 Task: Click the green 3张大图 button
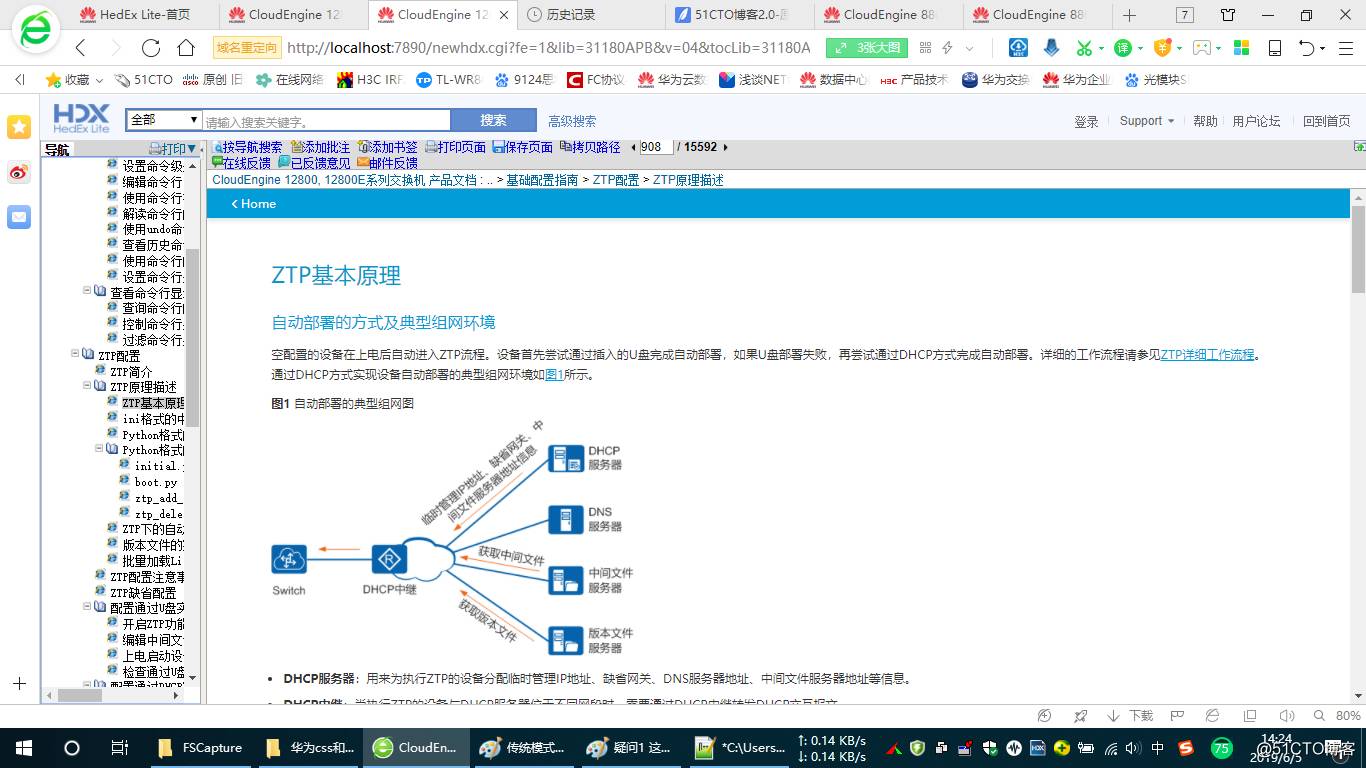coord(866,48)
